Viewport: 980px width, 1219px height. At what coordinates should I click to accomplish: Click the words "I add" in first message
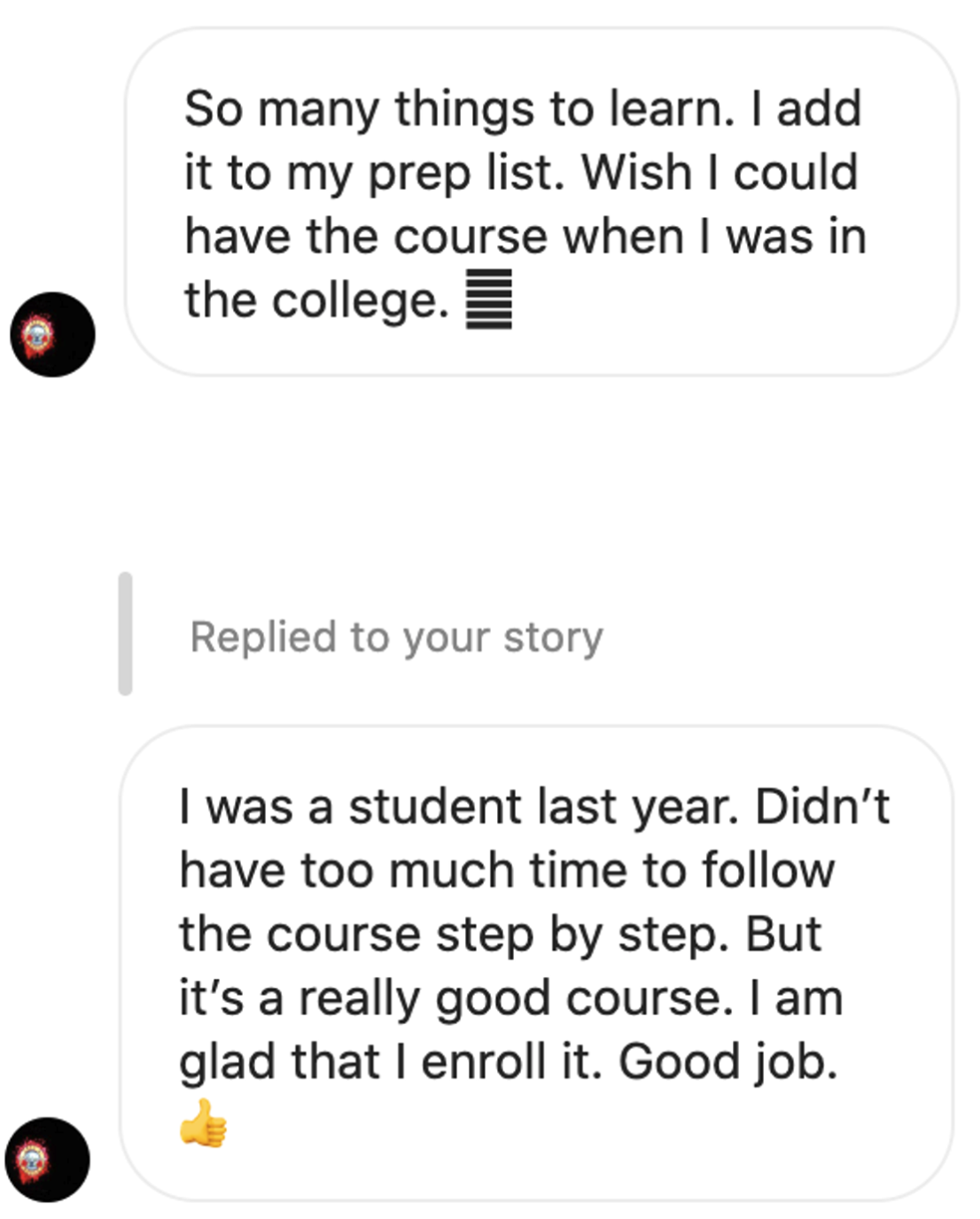coord(806,108)
